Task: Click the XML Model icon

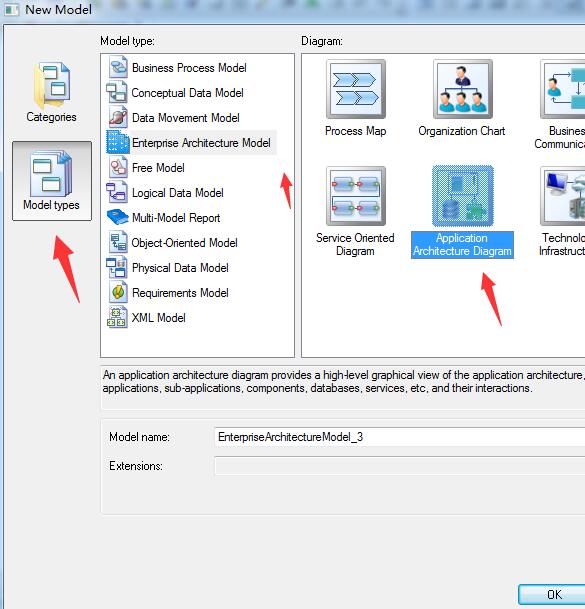Action: [x=117, y=317]
